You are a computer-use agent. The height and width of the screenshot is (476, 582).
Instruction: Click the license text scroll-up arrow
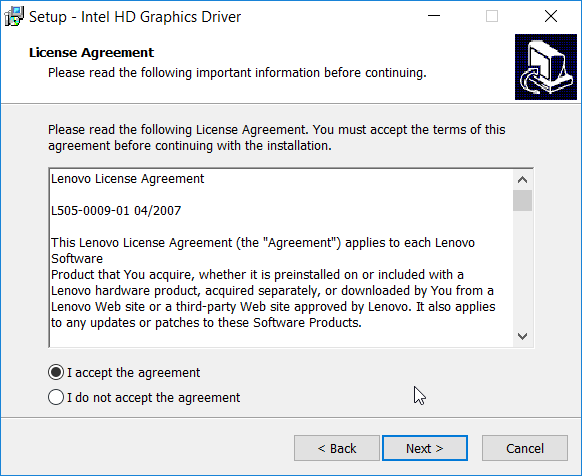(x=522, y=180)
